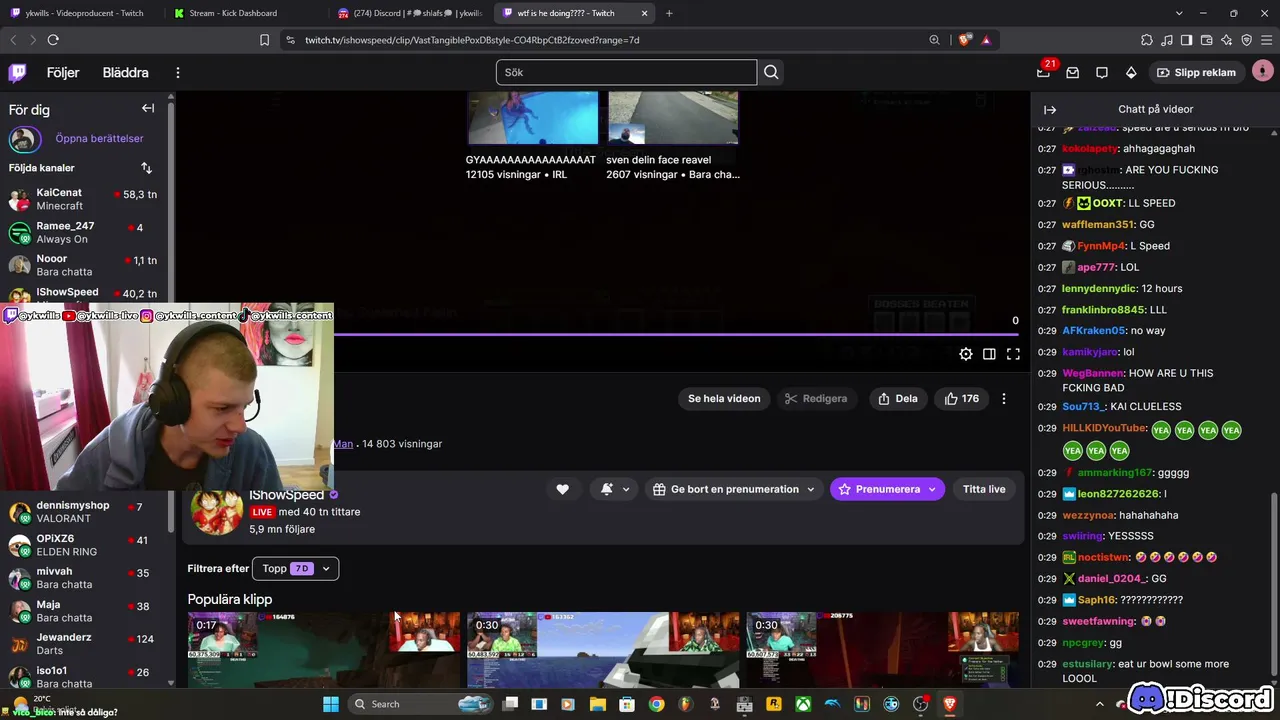The height and width of the screenshot is (720, 1280).
Task: Open browser extensions puzzle icon
Action: point(1147,40)
